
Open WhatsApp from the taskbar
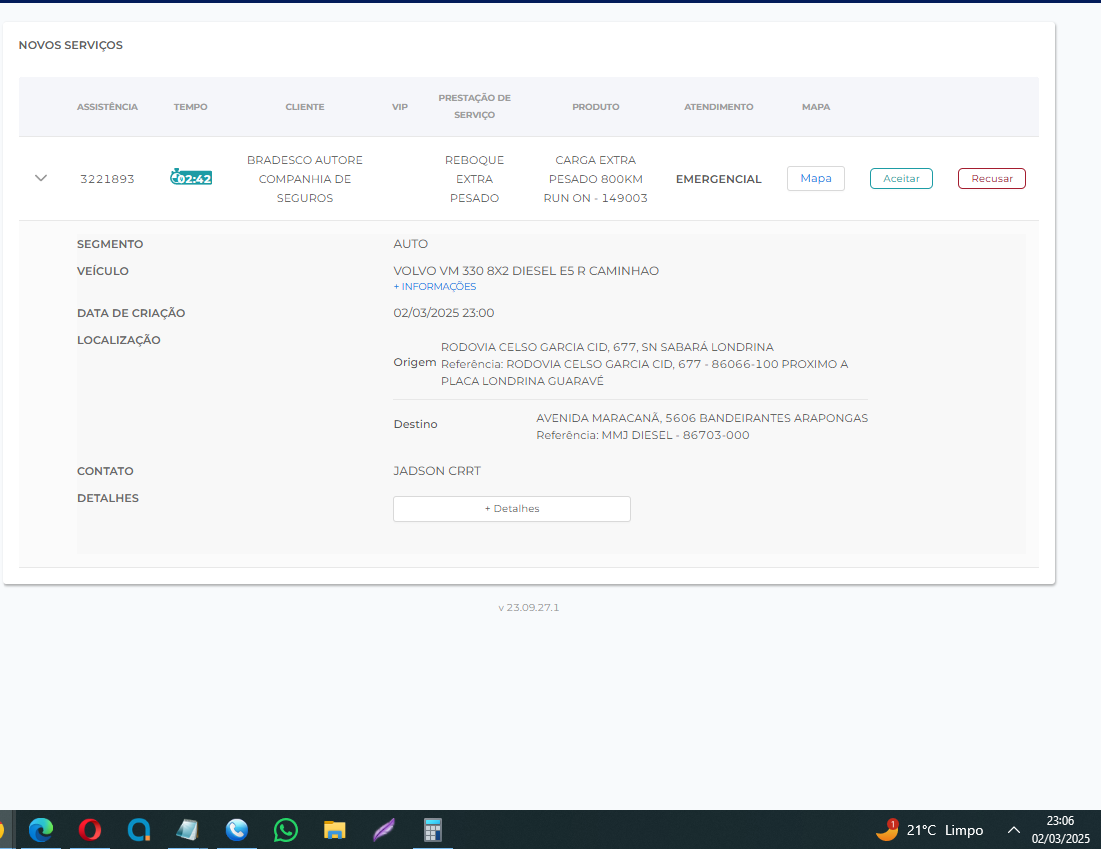coord(286,830)
